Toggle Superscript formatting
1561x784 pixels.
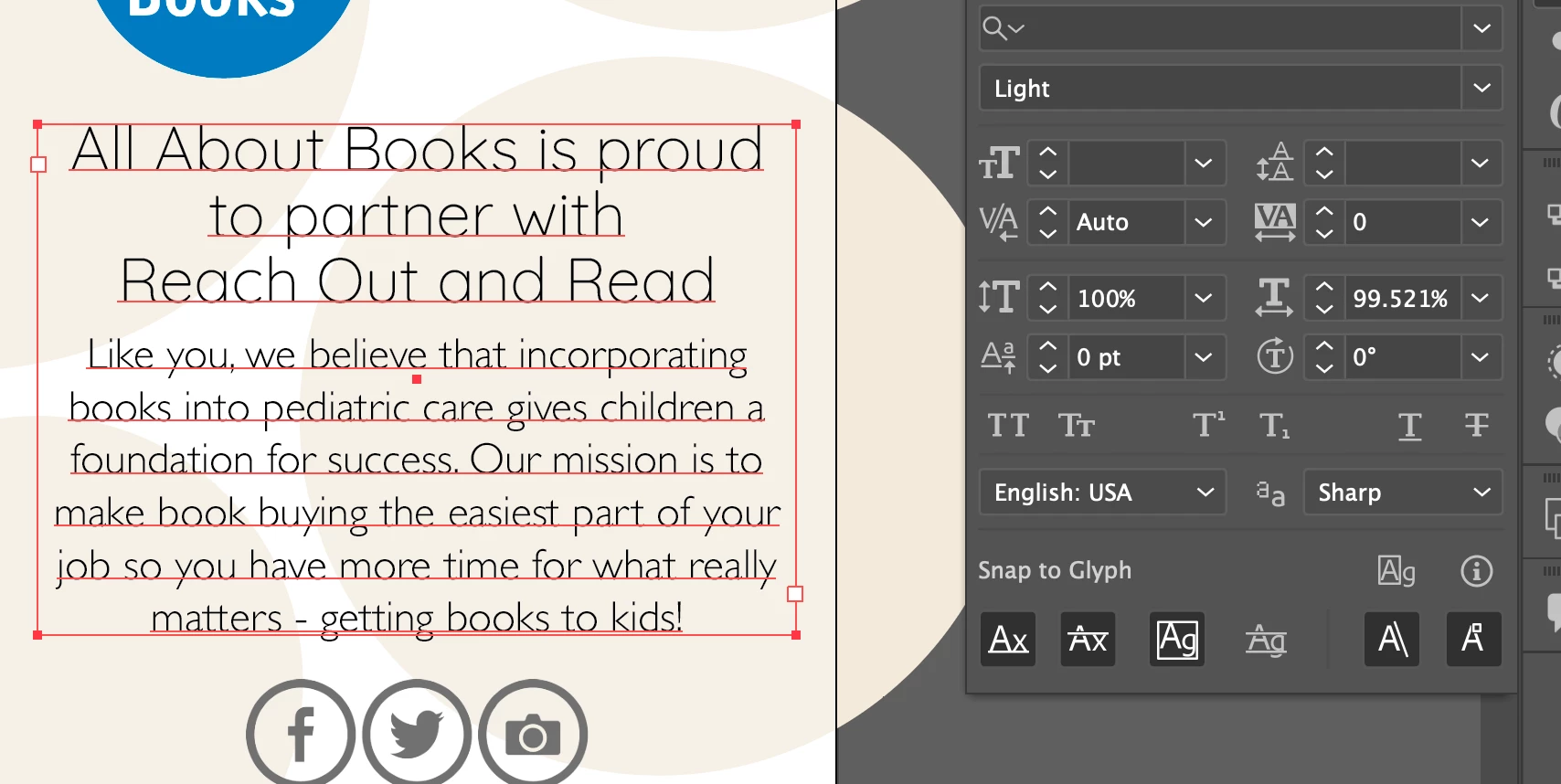point(1208,425)
